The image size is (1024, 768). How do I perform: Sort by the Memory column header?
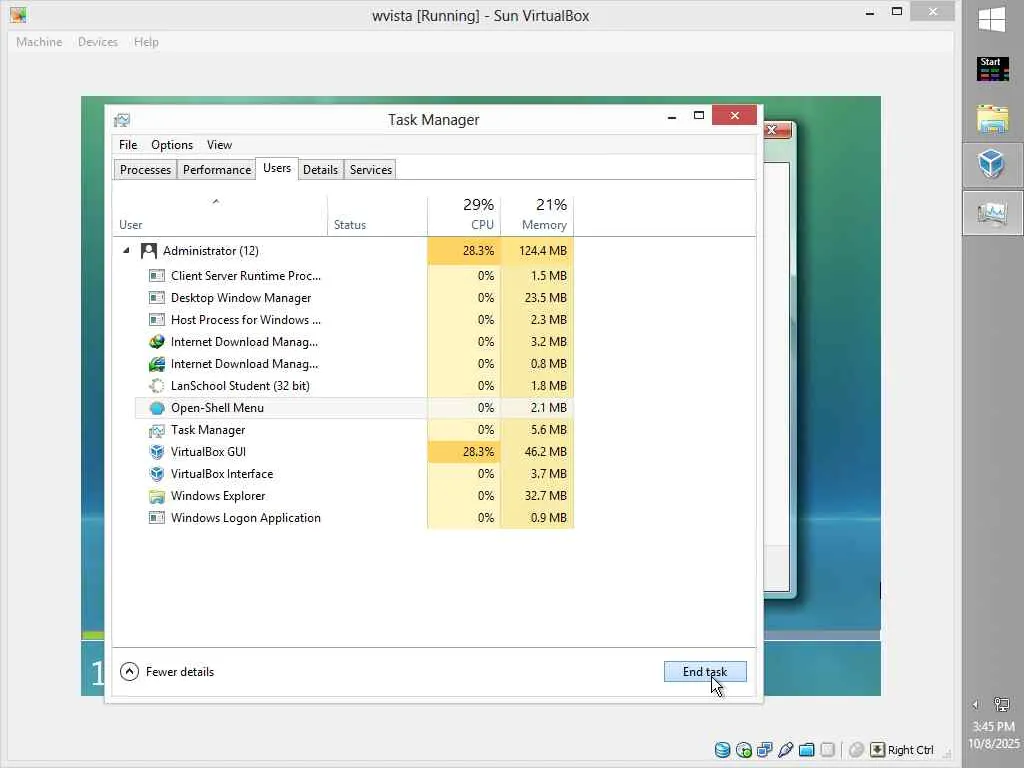tap(537, 216)
